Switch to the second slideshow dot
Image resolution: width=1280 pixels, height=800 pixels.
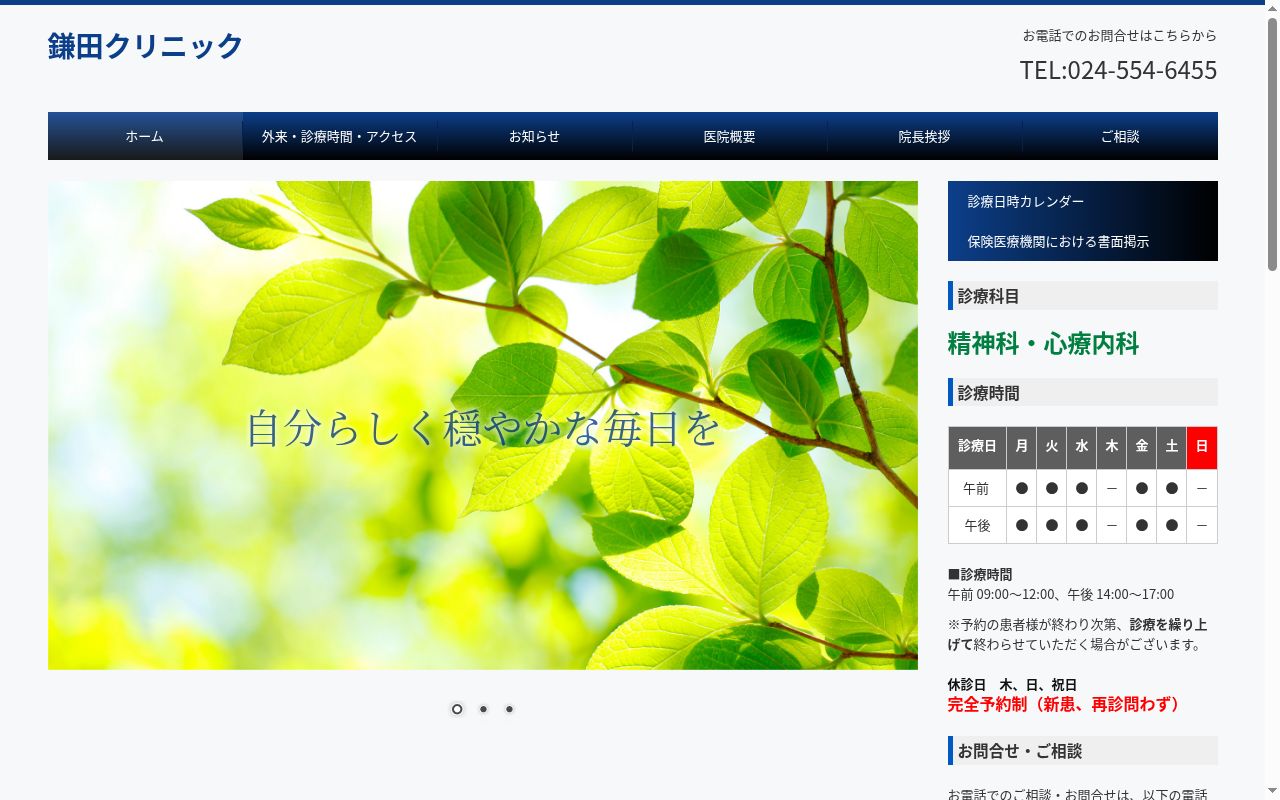coord(483,709)
